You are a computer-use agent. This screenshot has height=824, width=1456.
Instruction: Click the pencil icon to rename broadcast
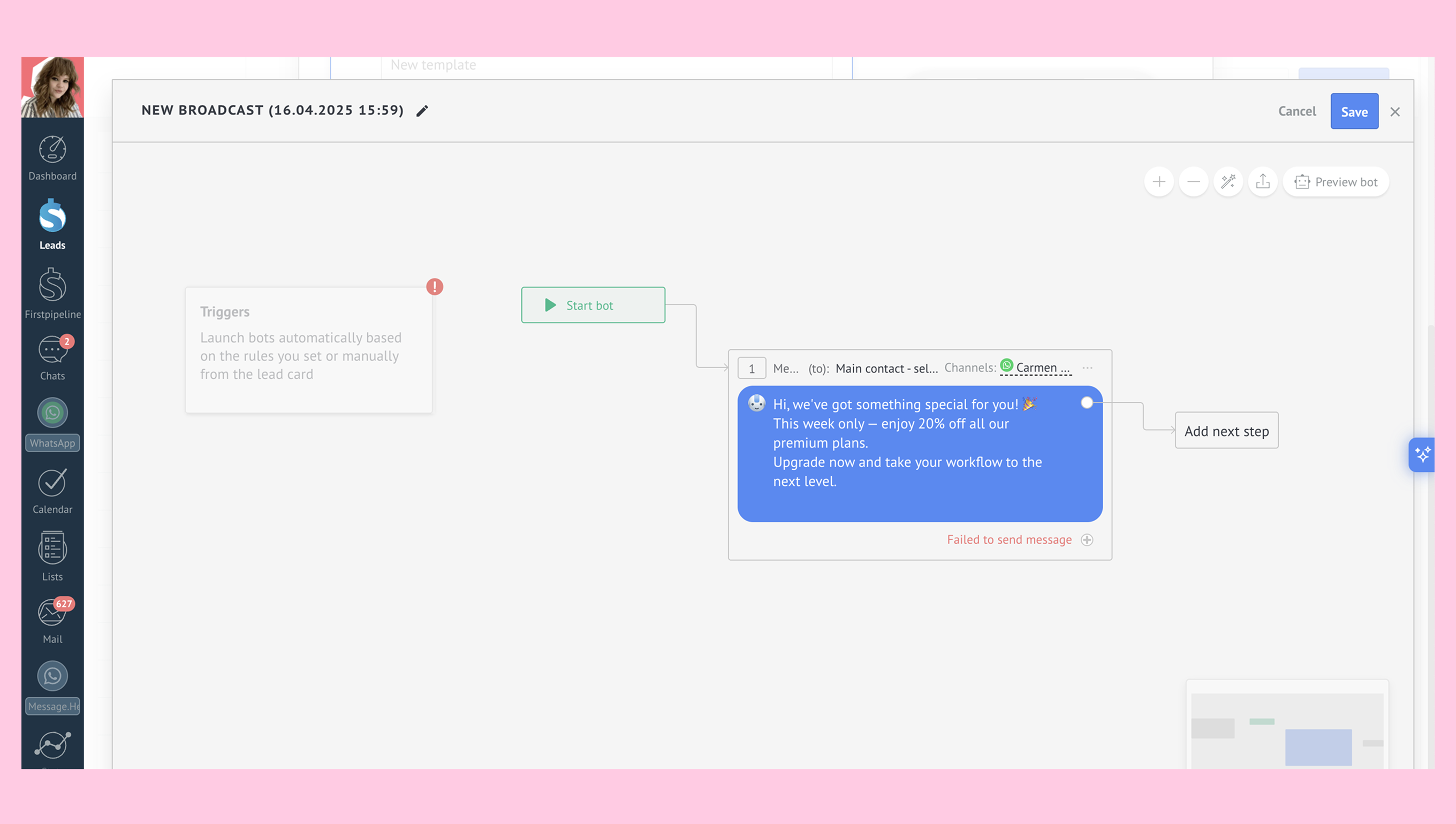pyautogui.click(x=422, y=111)
